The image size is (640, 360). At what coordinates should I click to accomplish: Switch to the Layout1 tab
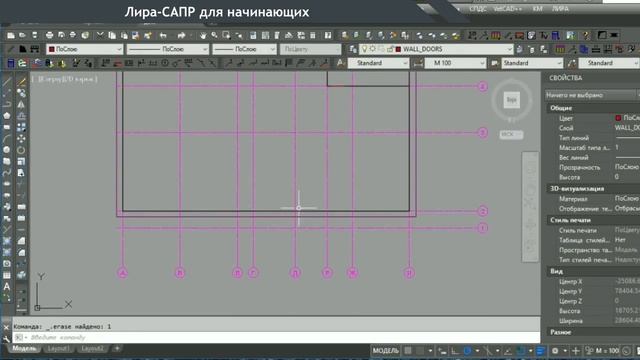pyautogui.click(x=58, y=349)
